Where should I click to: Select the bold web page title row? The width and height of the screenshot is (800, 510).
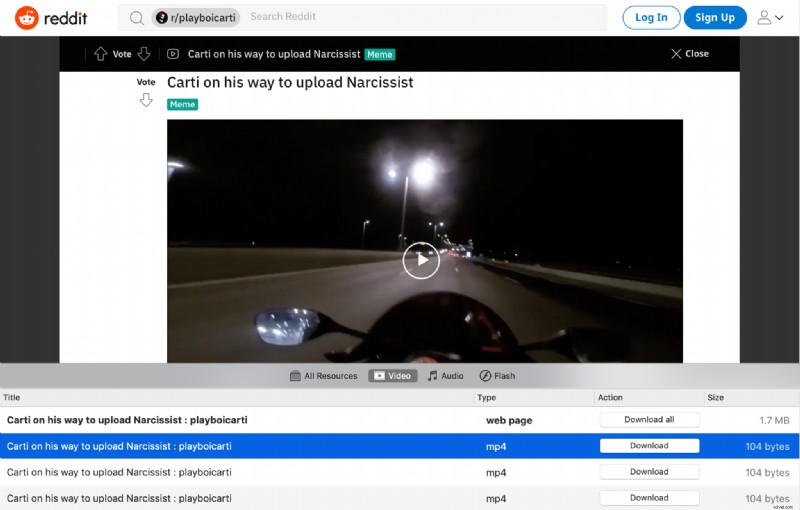127,420
